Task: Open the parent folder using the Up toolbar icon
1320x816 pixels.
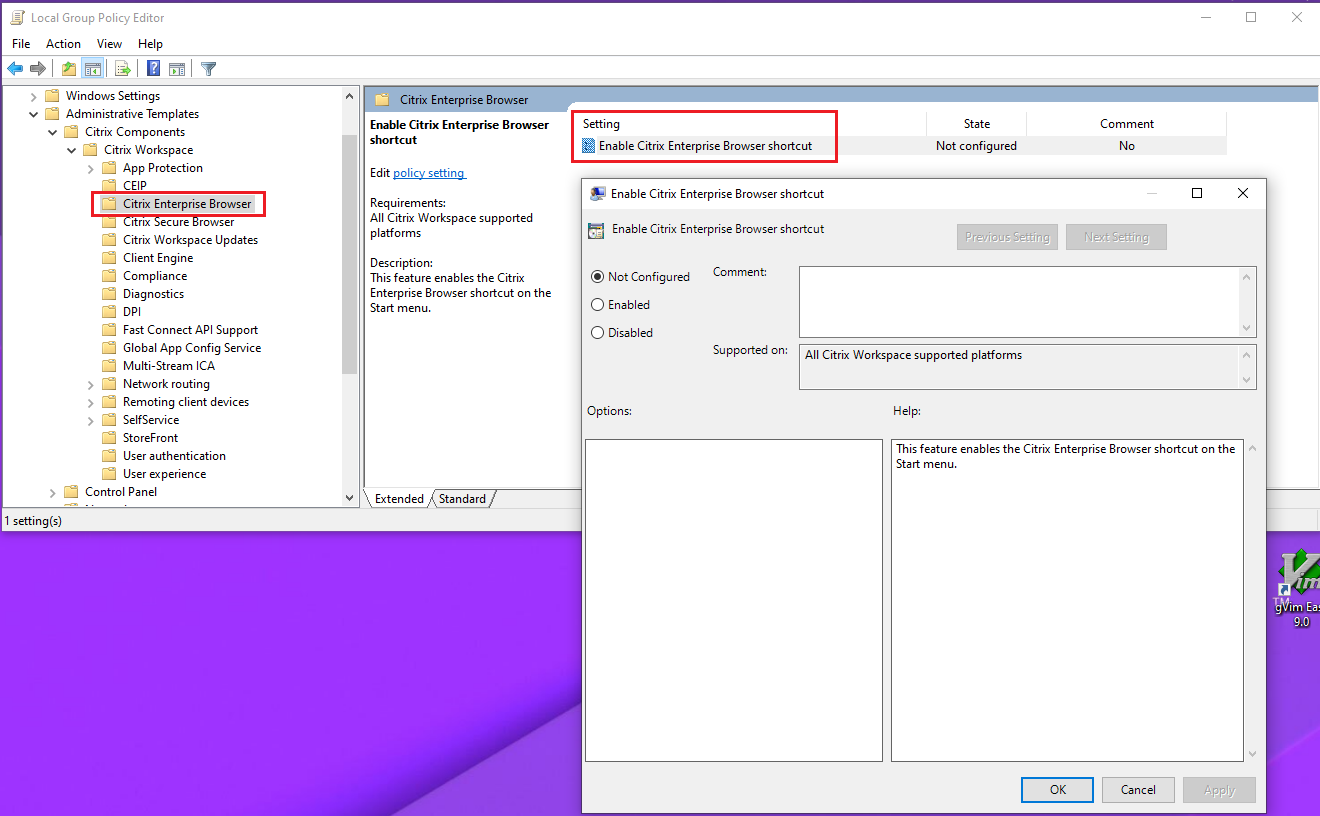Action: pos(67,68)
